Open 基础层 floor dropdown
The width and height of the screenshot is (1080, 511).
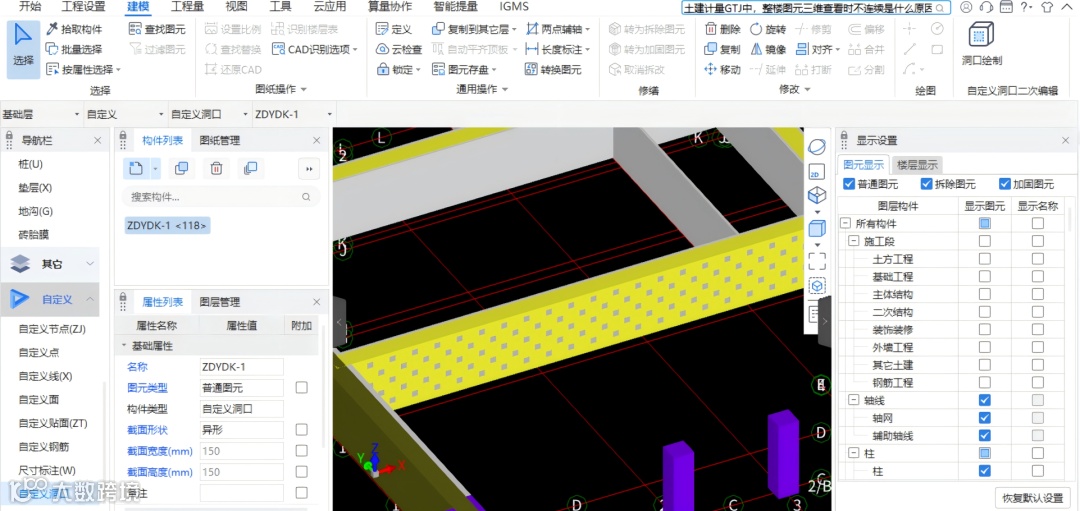(41, 114)
